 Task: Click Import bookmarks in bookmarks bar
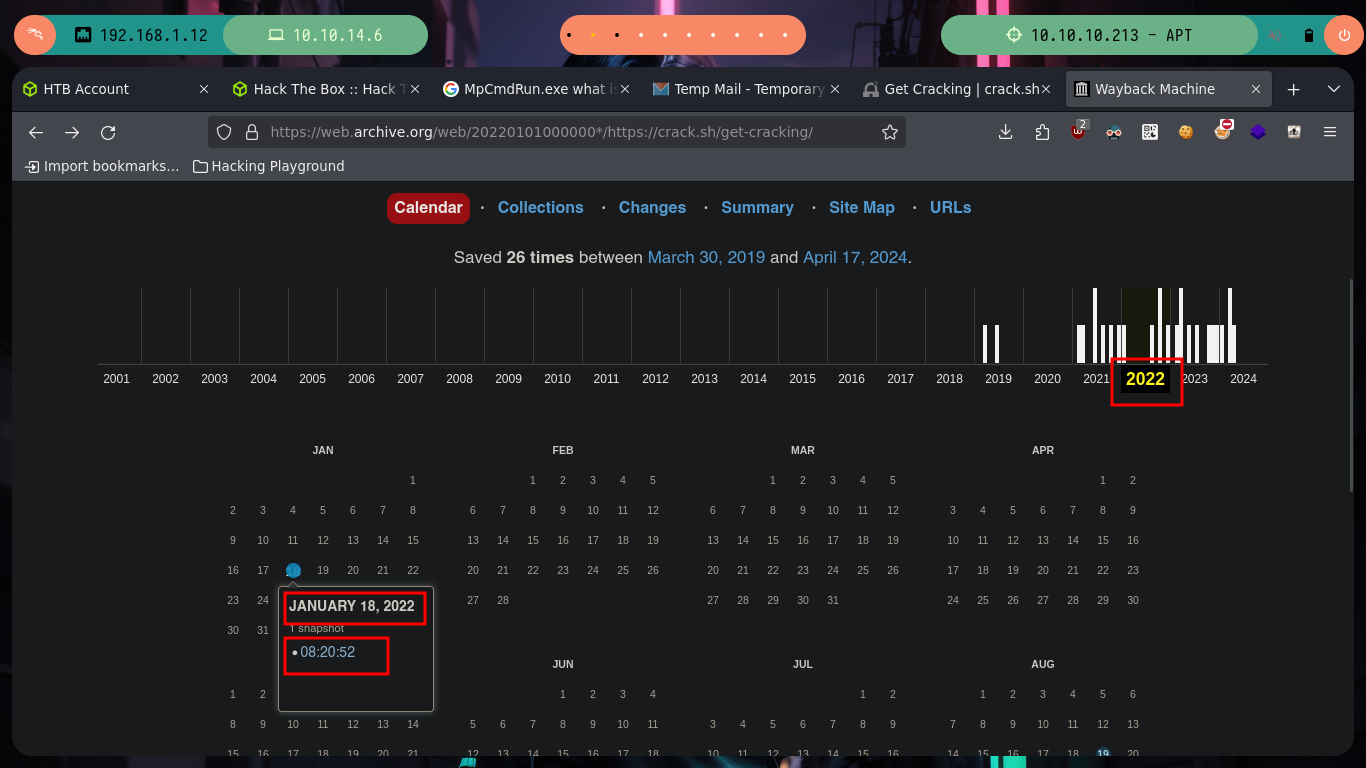tap(102, 166)
